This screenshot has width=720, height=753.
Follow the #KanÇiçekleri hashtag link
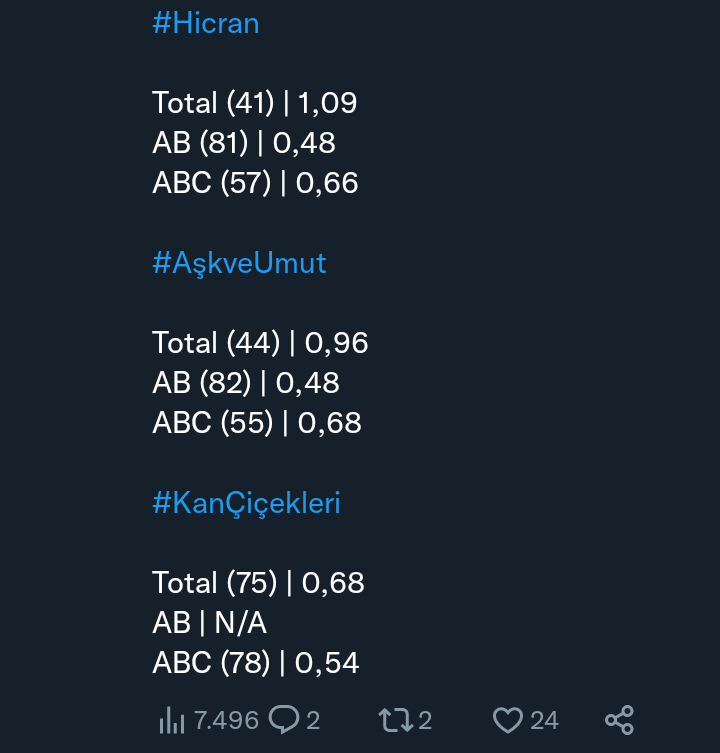[x=246, y=503]
